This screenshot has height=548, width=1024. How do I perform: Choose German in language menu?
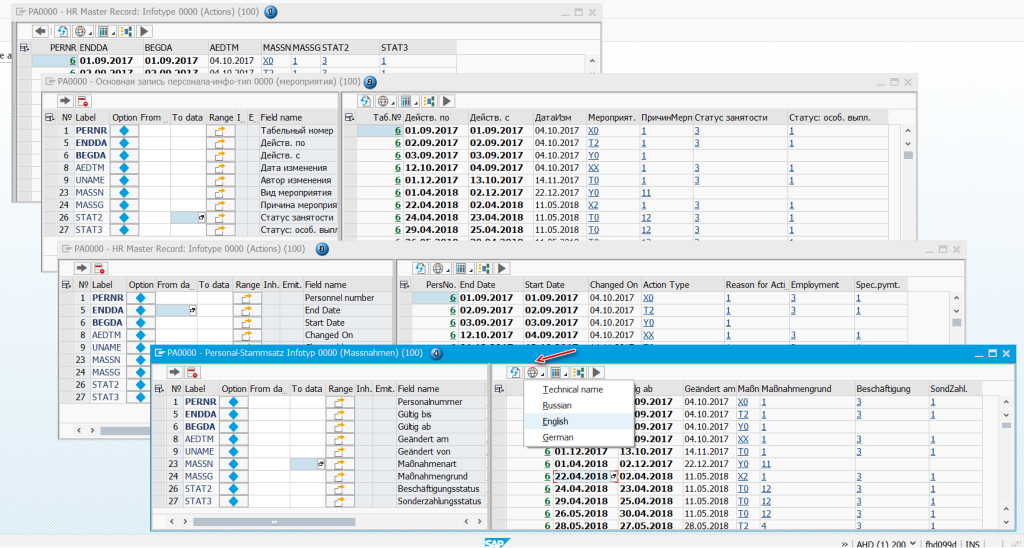tap(558, 438)
